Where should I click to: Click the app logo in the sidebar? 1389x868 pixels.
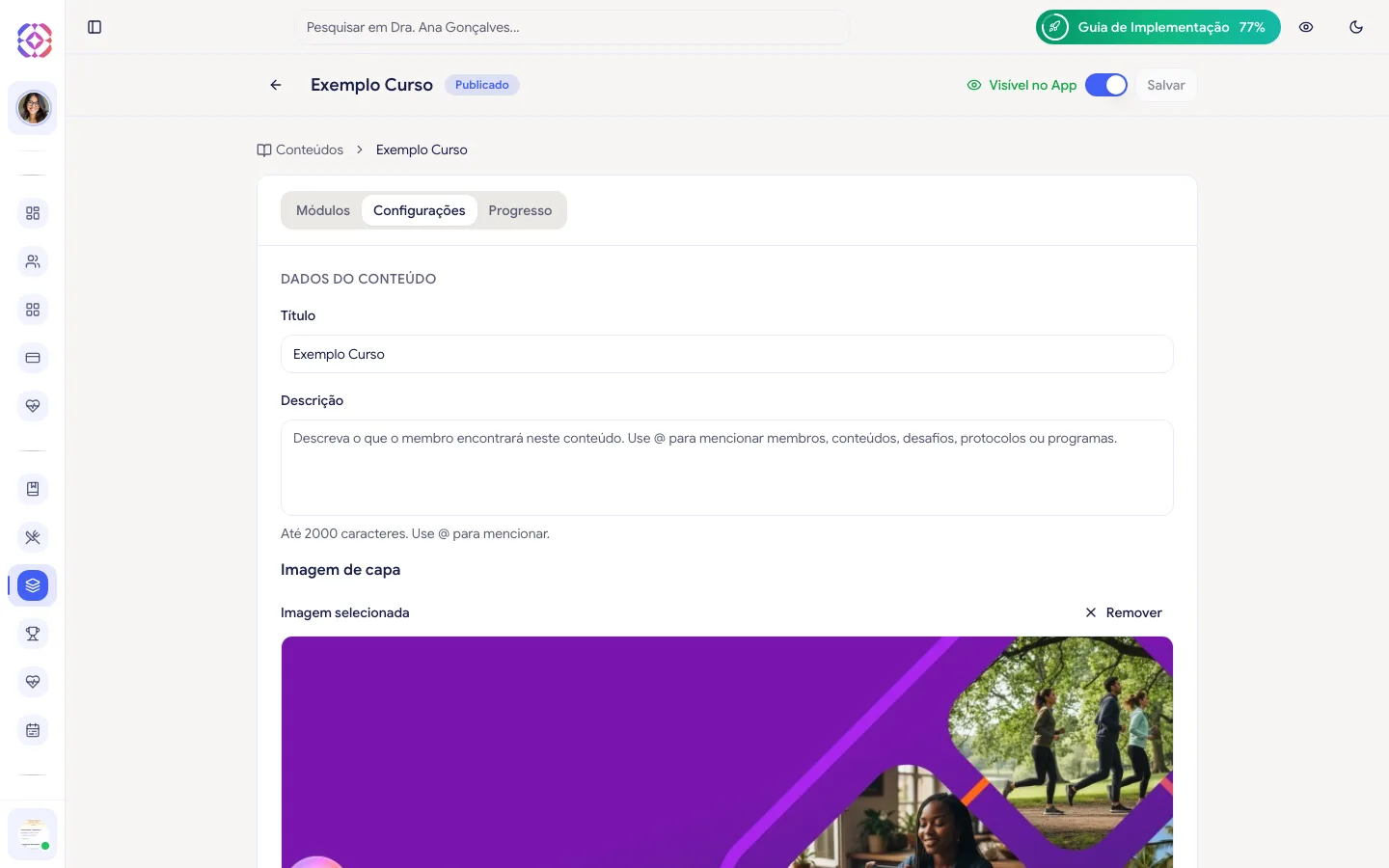point(35,41)
